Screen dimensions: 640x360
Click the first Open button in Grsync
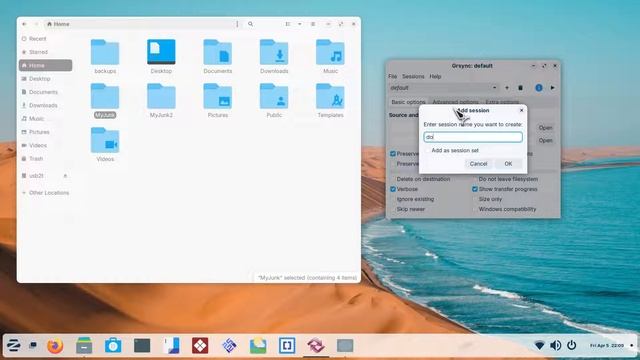click(545, 128)
